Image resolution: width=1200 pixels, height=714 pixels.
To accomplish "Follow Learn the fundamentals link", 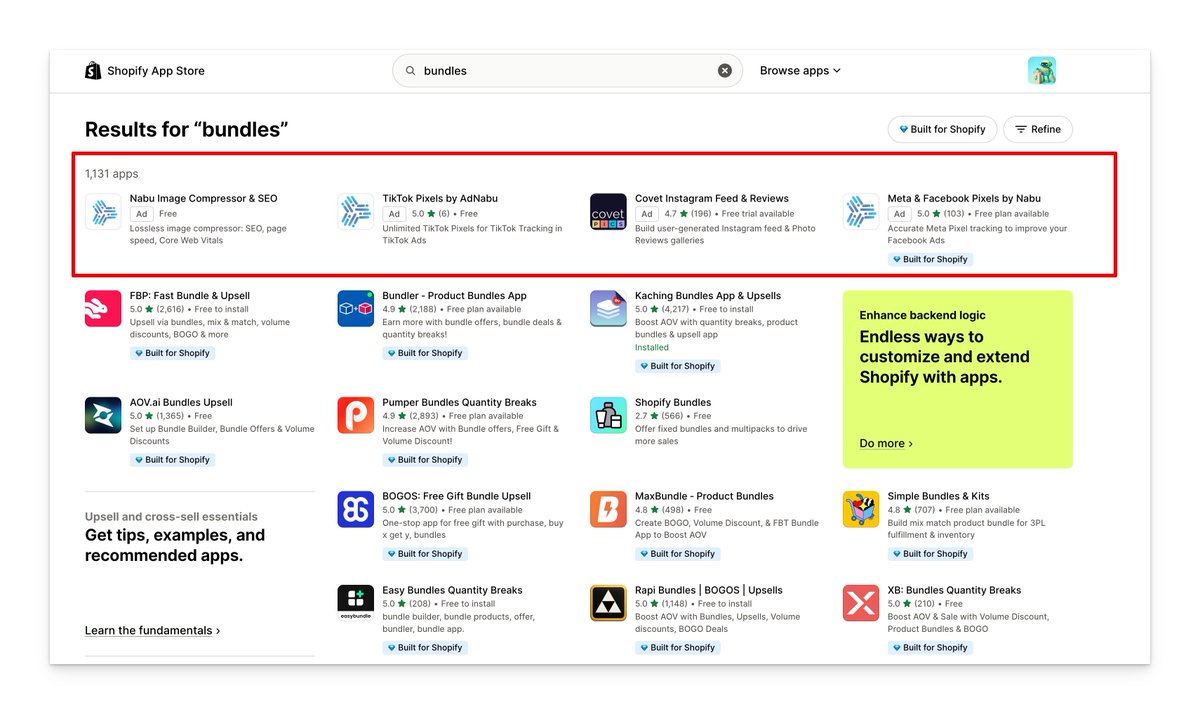I will (153, 631).
